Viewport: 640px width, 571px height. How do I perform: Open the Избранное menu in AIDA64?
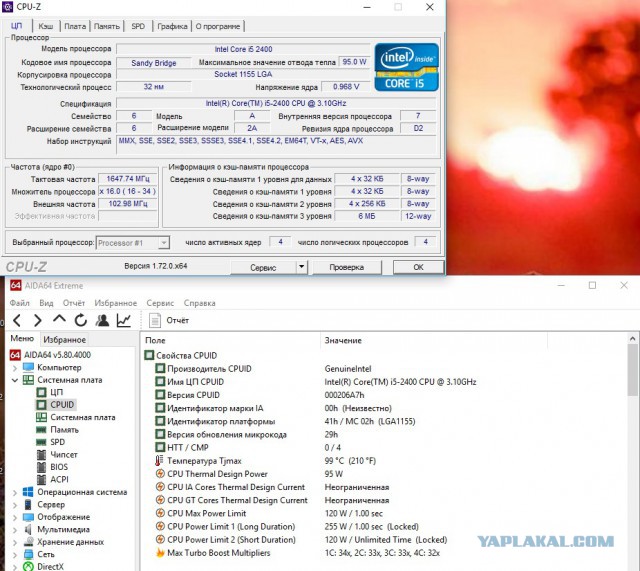pos(116,303)
